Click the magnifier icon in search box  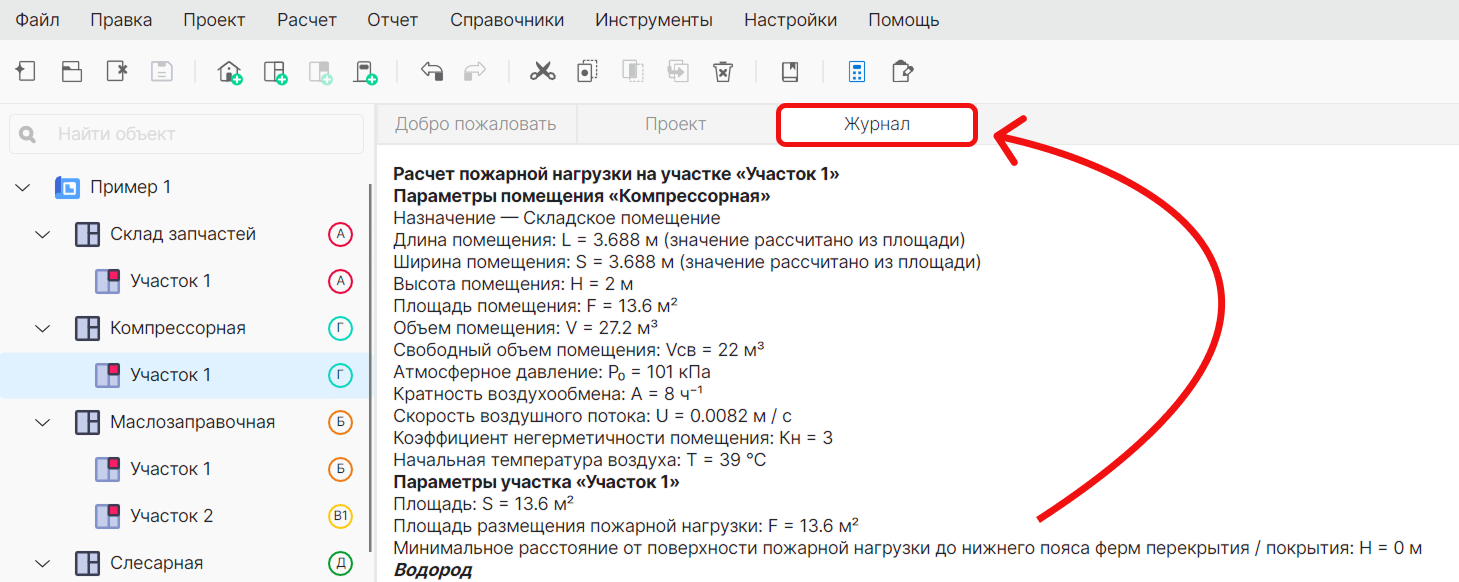point(27,134)
